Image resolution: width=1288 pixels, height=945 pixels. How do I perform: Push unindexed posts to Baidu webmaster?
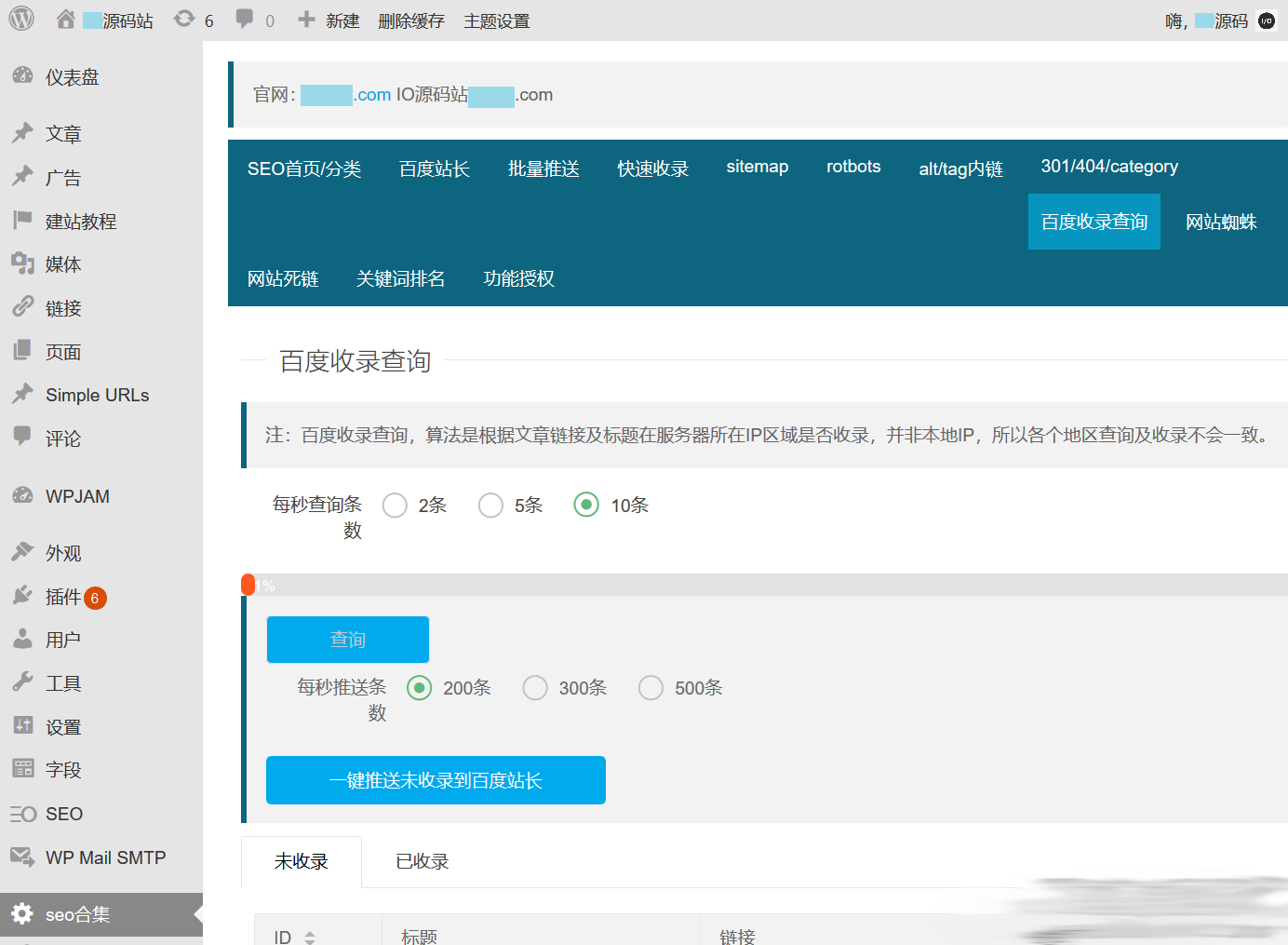[x=436, y=780]
